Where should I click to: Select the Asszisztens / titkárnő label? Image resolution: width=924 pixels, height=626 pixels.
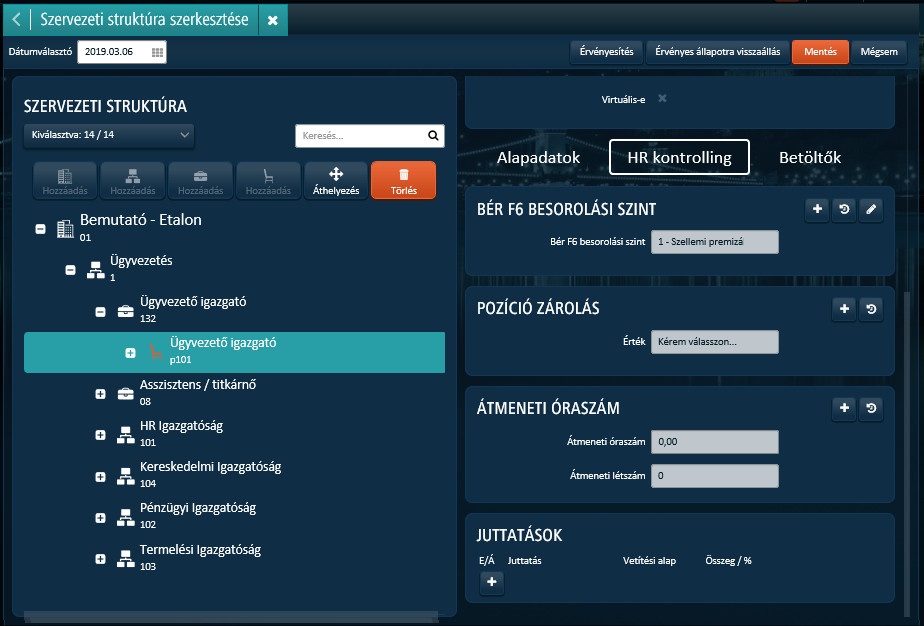[198, 385]
